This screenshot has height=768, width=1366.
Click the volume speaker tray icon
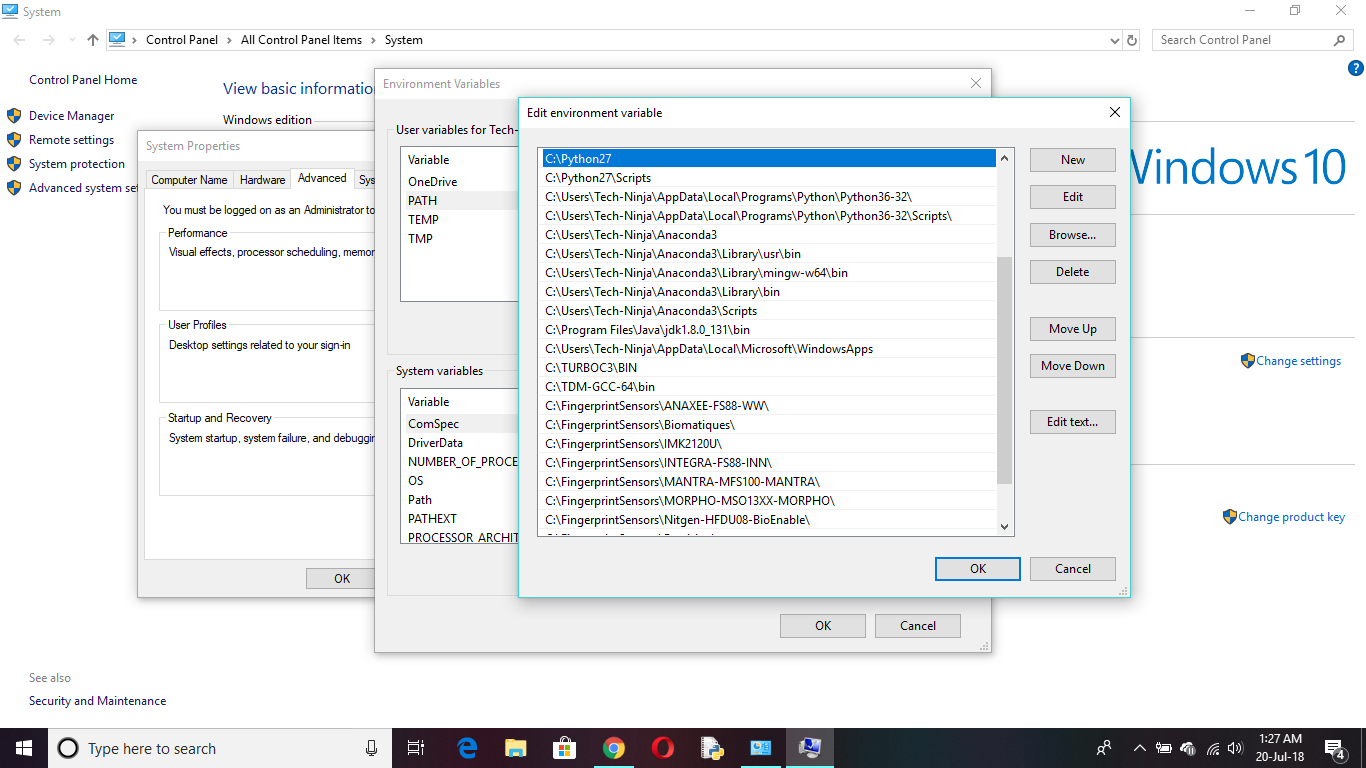1235,748
